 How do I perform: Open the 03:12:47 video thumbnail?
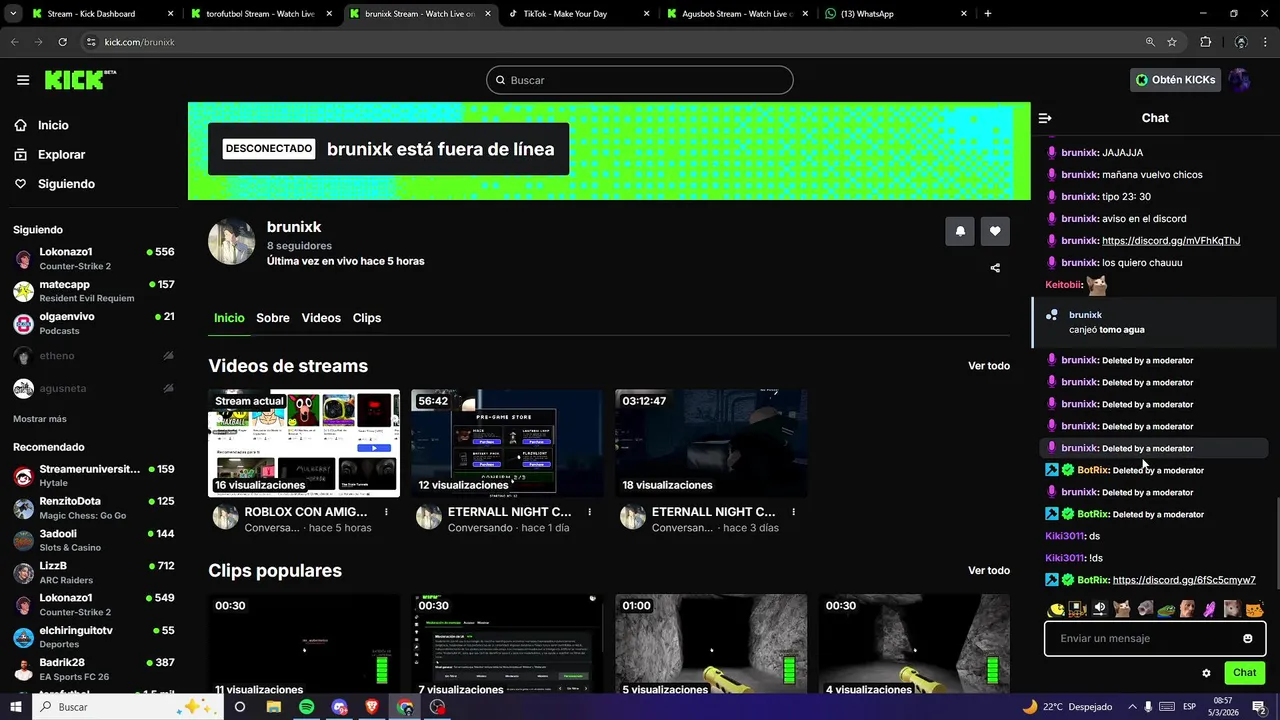click(x=711, y=443)
